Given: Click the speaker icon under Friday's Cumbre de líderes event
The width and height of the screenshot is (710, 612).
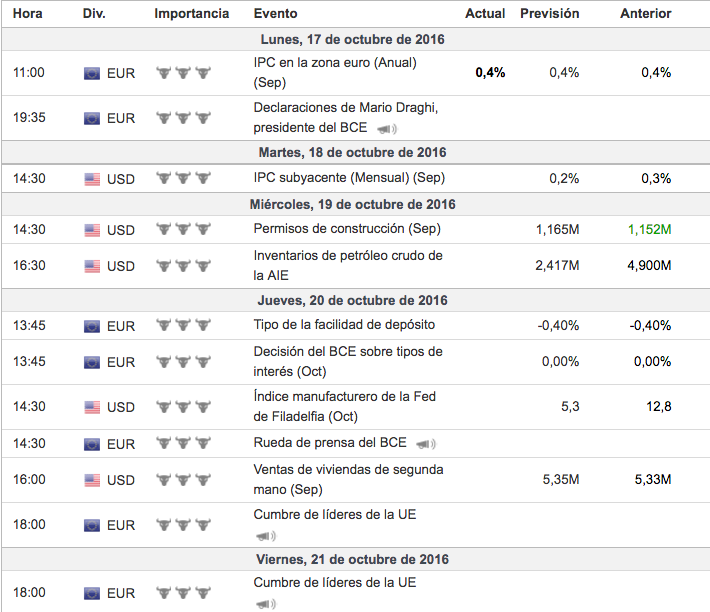Looking at the screenshot, I should click(x=265, y=604).
